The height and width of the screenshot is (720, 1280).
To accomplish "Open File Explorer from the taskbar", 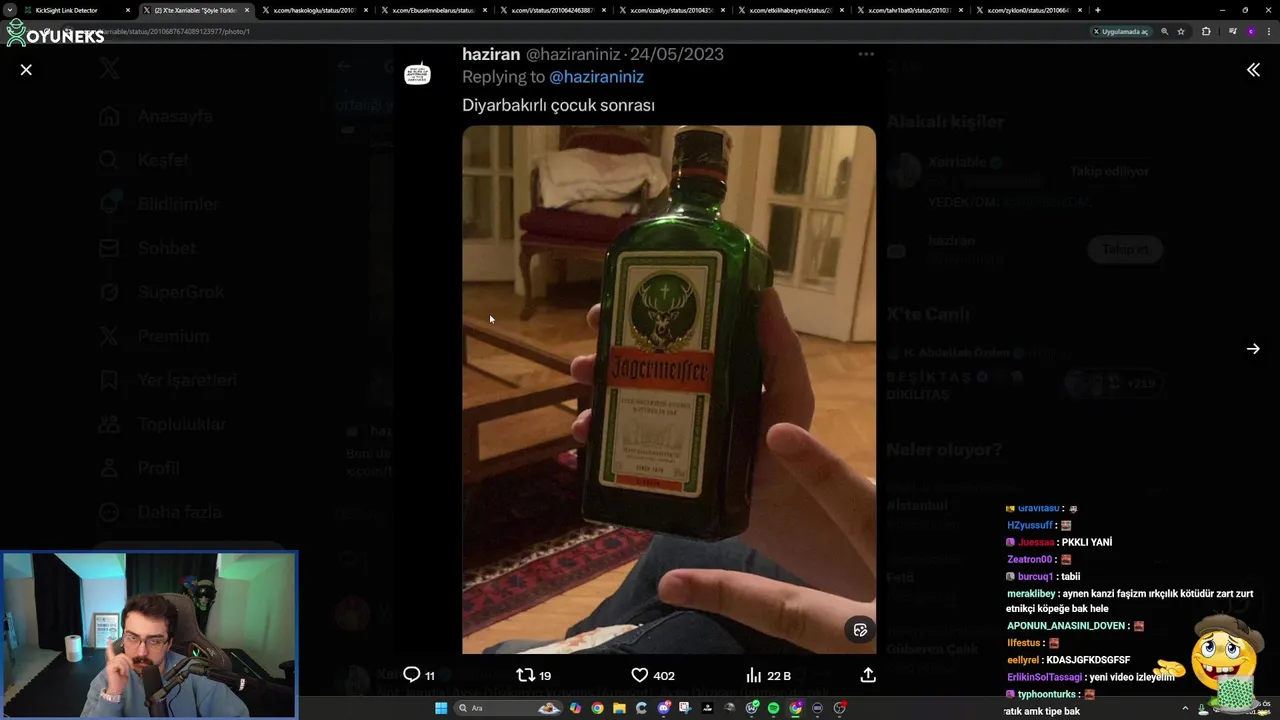I will click(x=619, y=708).
